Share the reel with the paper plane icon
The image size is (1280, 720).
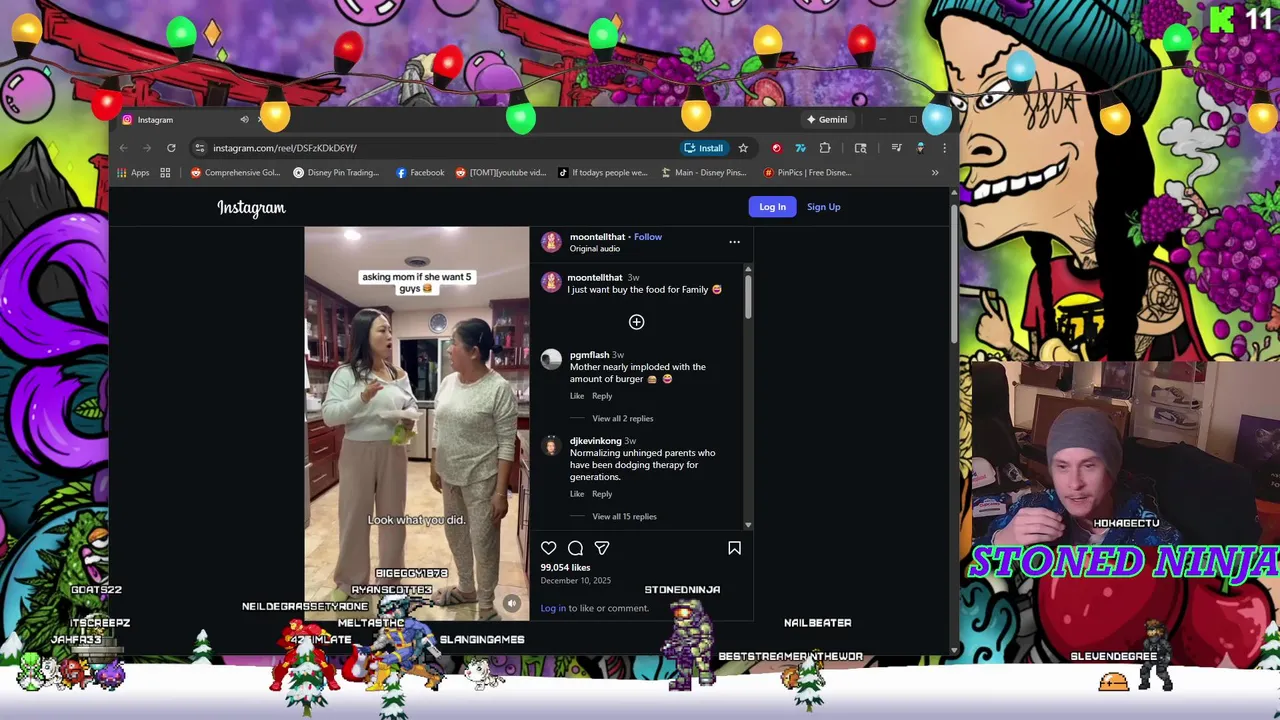[x=602, y=548]
